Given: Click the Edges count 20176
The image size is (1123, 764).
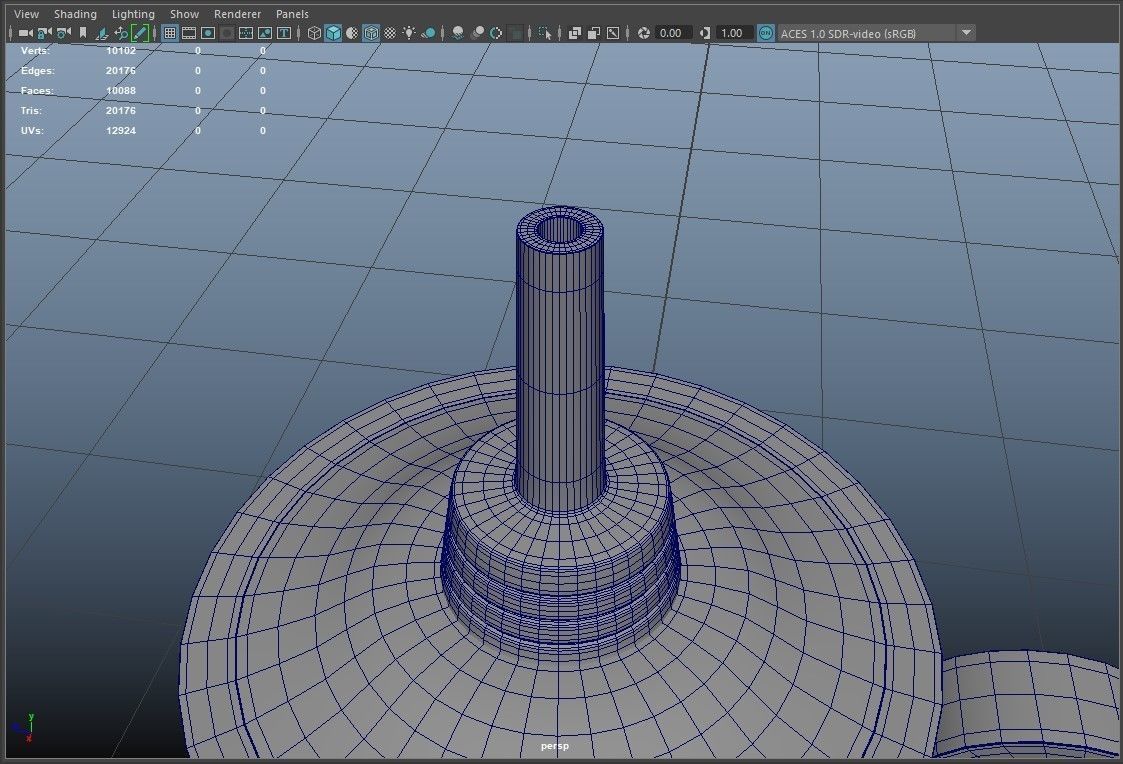Looking at the screenshot, I should [x=120, y=71].
